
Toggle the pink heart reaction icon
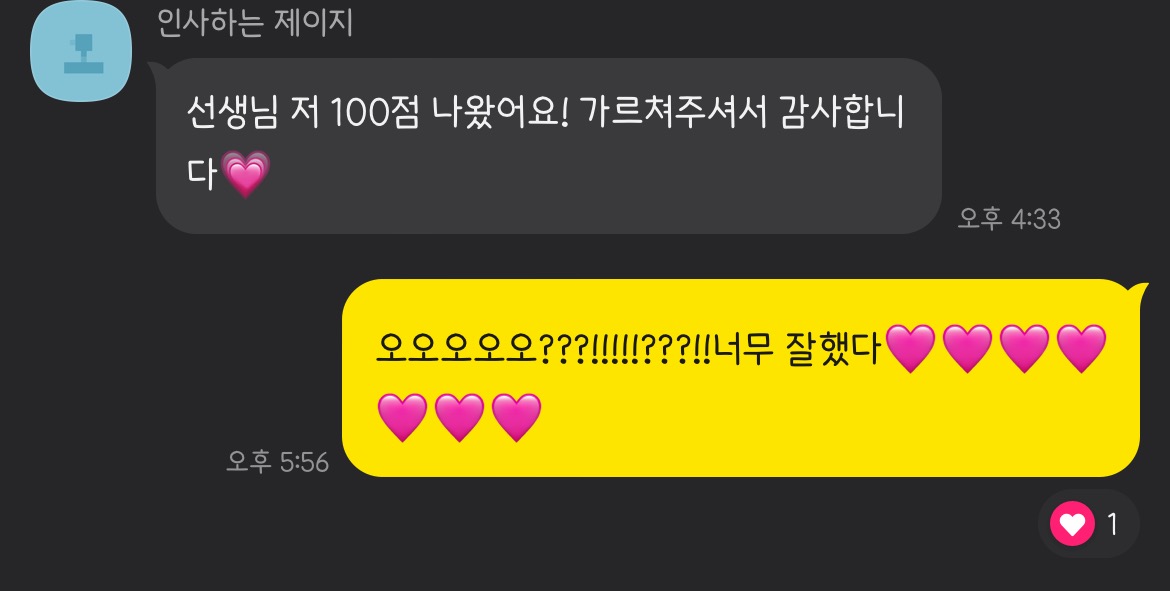(1072, 524)
